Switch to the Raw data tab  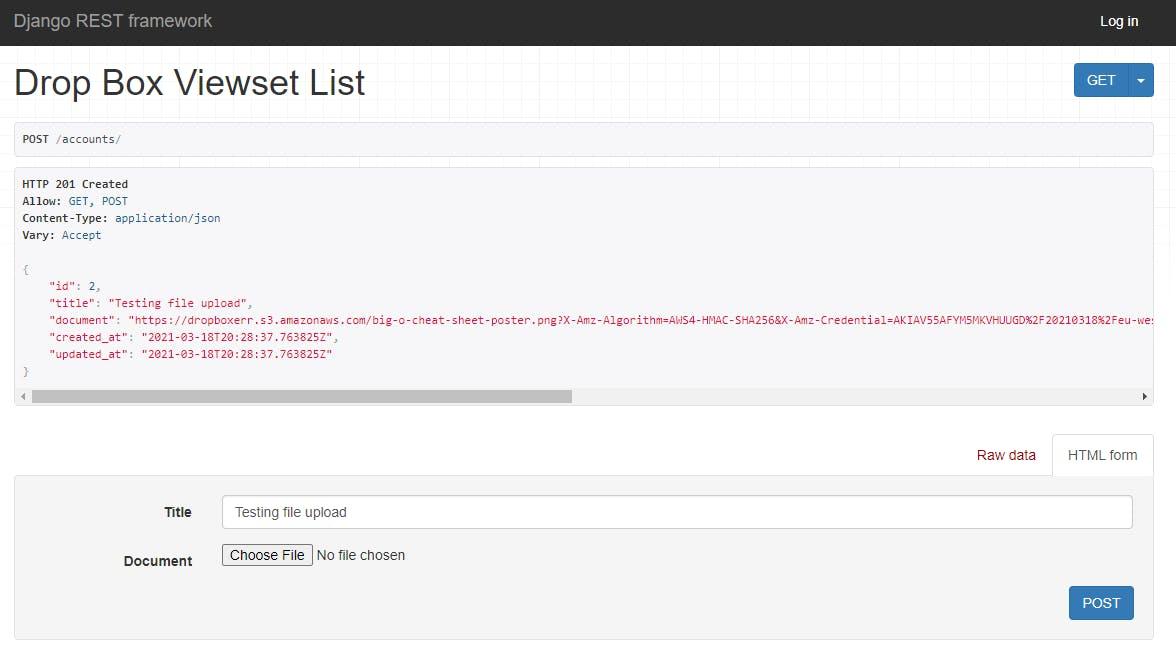[x=1006, y=455]
